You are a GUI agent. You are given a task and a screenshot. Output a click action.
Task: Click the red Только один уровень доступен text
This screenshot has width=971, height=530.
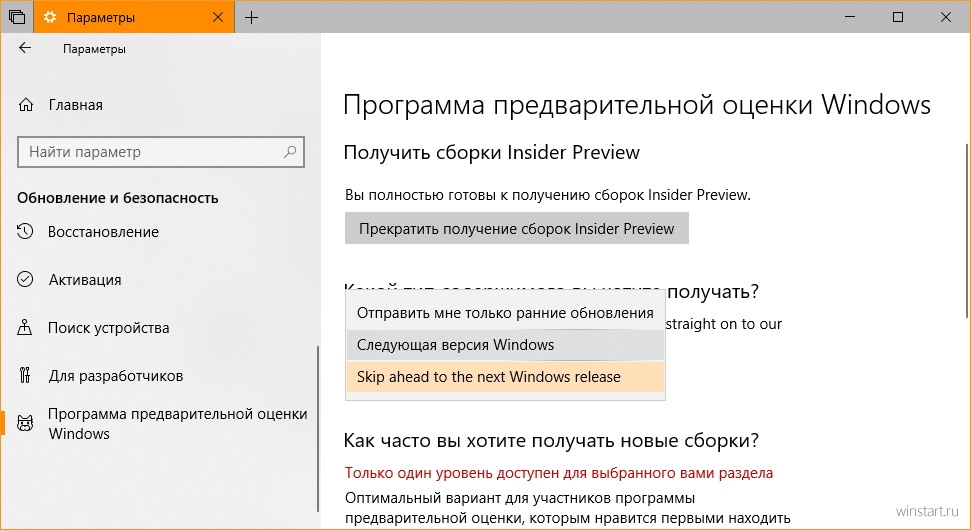[559, 473]
